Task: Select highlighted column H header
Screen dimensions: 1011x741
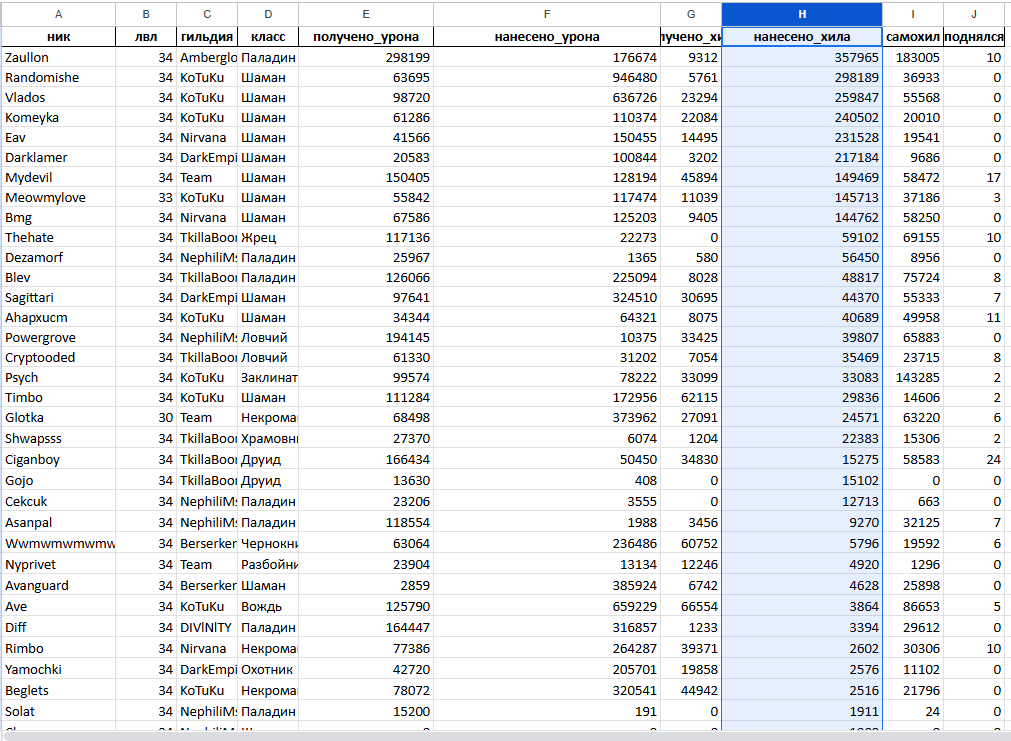Action: tap(801, 14)
